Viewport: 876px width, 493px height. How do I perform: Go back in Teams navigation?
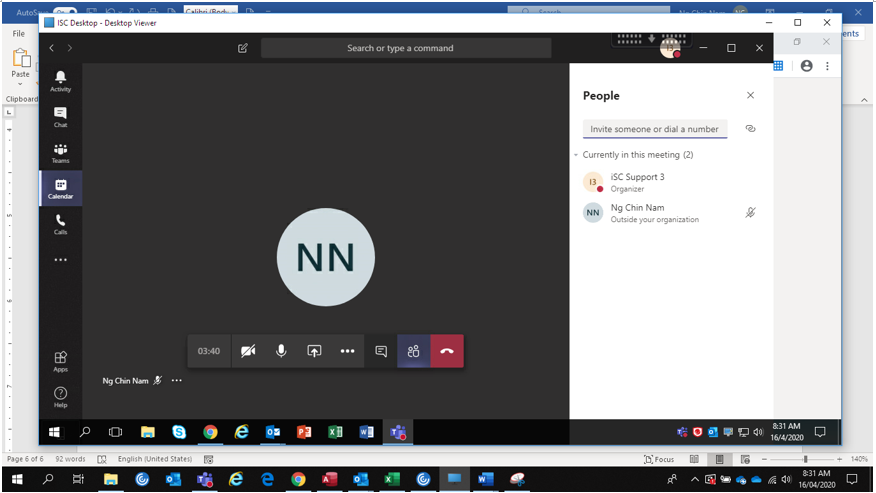pyautogui.click(x=51, y=48)
